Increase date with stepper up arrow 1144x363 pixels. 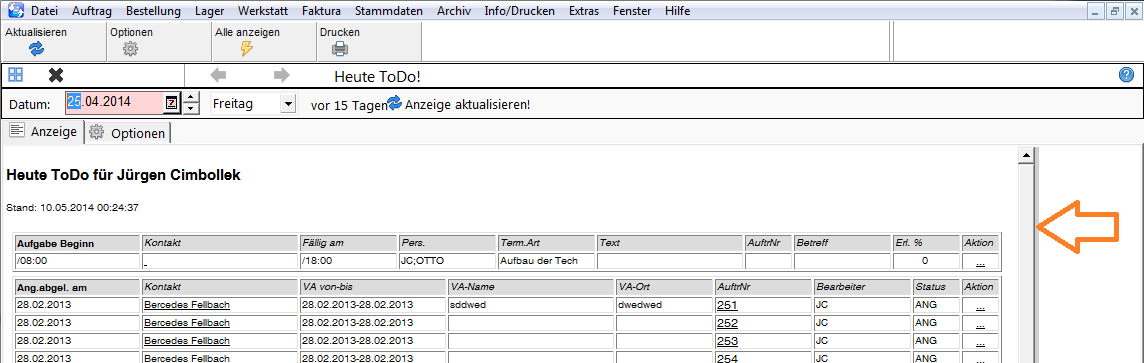[190, 98]
